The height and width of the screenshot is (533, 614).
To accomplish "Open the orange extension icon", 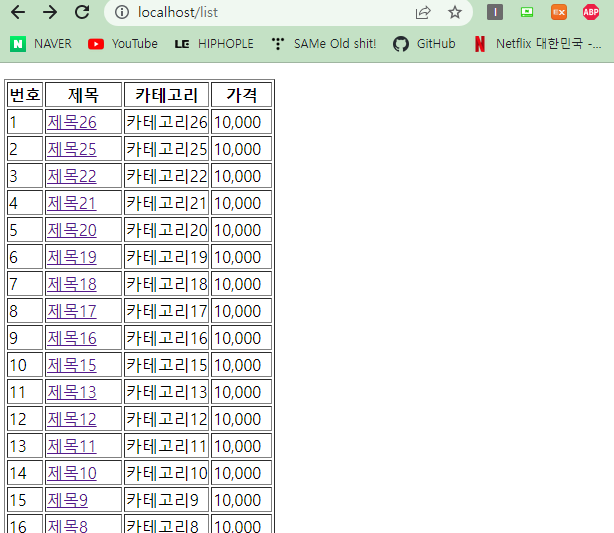I will tap(559, 13).
